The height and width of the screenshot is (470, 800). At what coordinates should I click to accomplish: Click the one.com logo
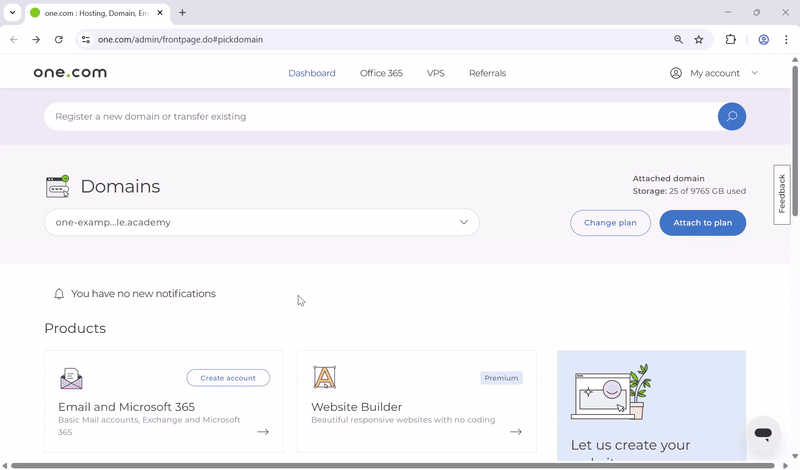point(70,73)
